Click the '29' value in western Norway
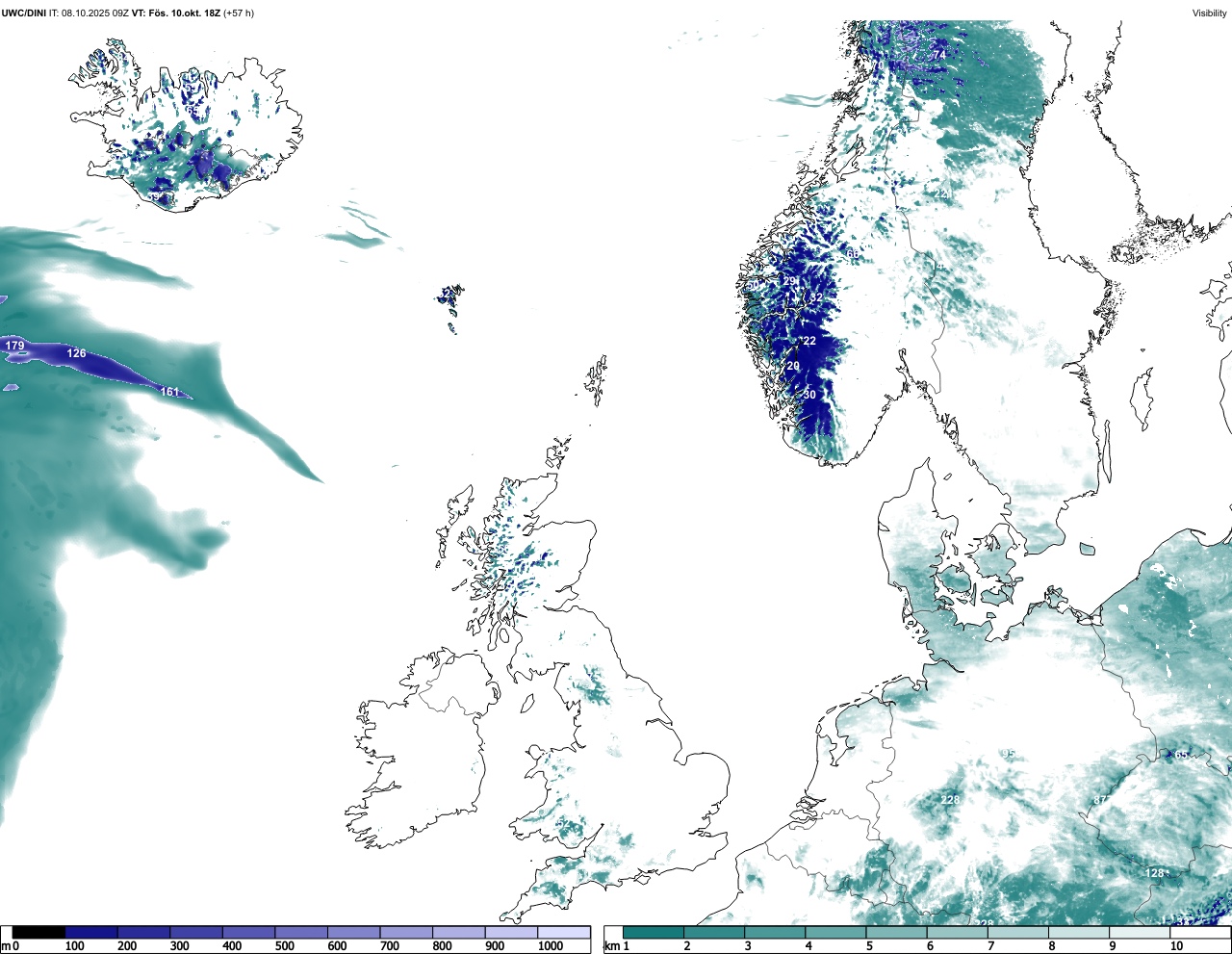This screenshot has width=1232, height=954. (x=789, y=281)
